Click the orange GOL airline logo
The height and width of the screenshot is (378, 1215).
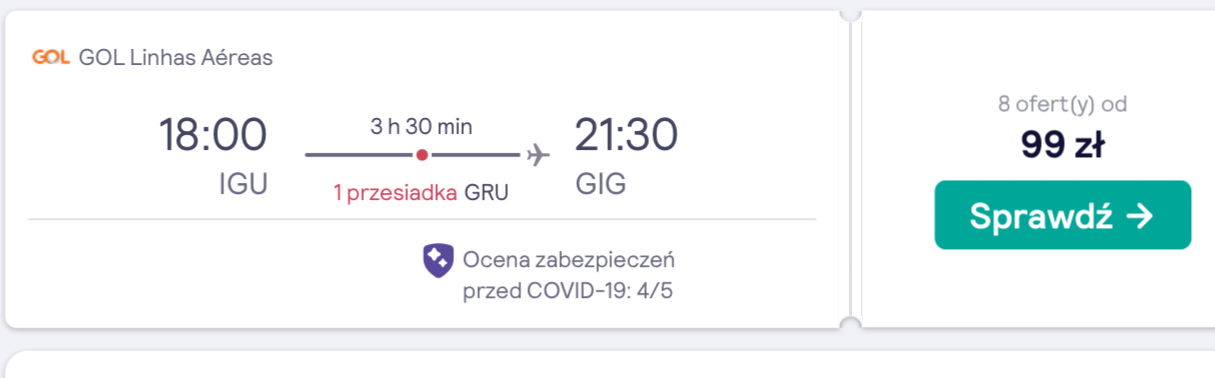(50, 58)
